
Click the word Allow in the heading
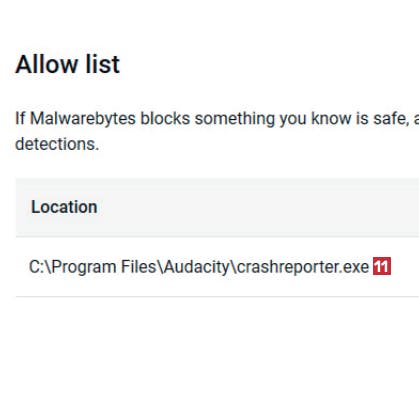46,64
